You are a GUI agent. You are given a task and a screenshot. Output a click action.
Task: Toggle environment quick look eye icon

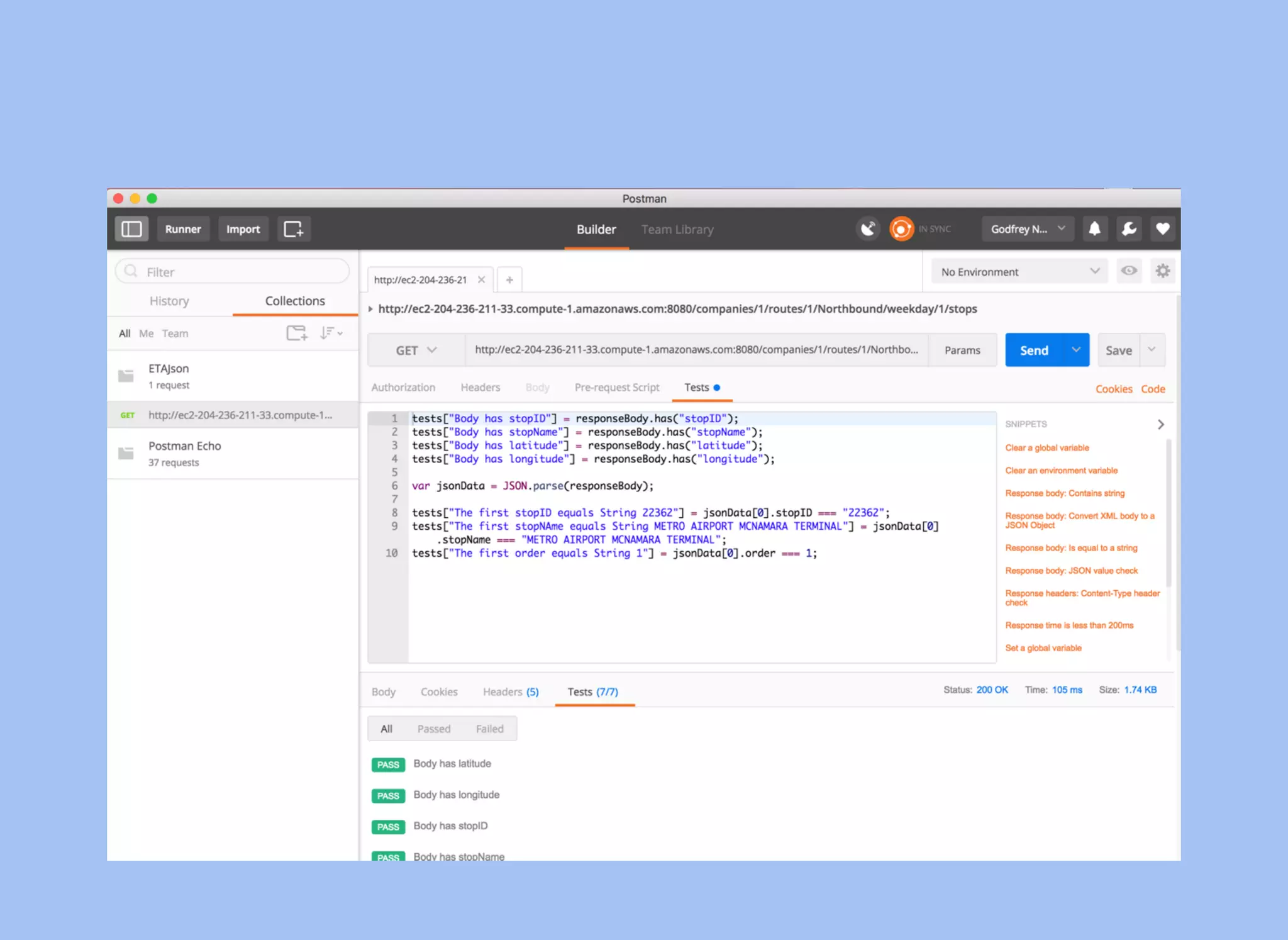pyautogui.click(x=1129, y=271)
